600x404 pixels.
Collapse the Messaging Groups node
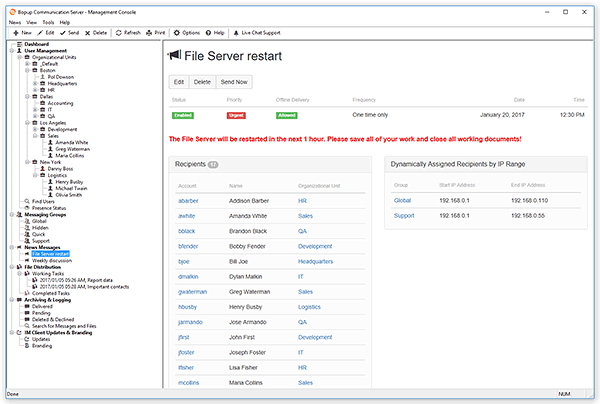12,215
